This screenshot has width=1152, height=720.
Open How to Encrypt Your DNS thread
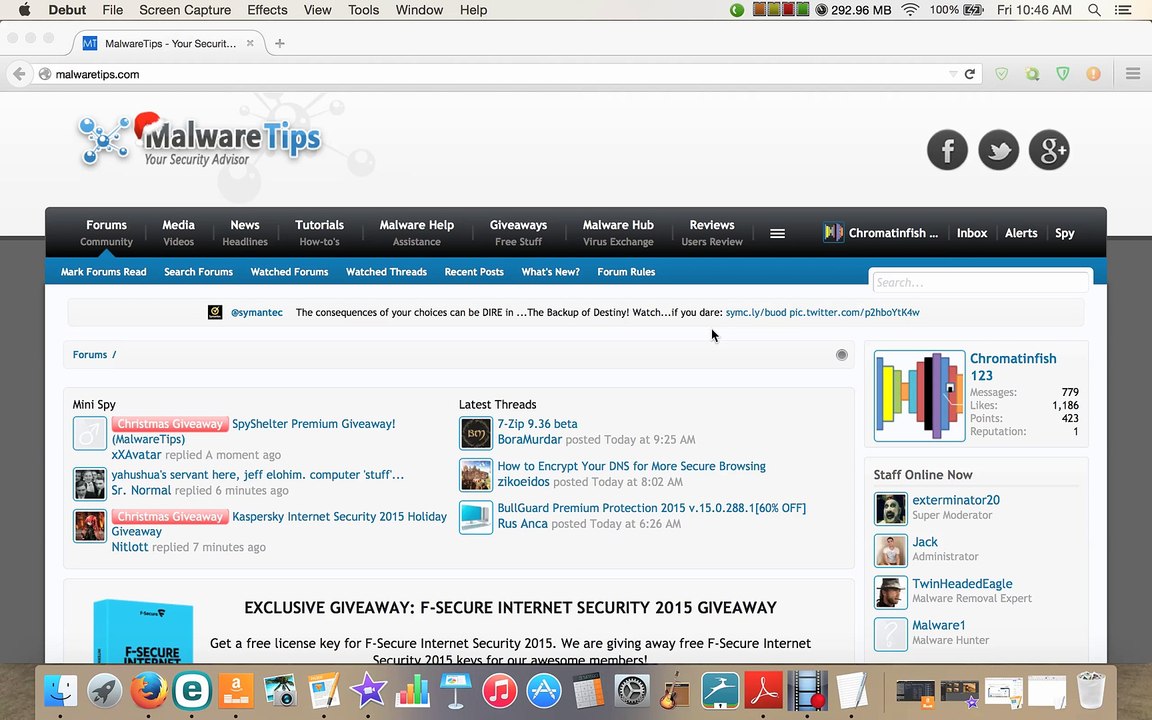click(x=632, y=467)
